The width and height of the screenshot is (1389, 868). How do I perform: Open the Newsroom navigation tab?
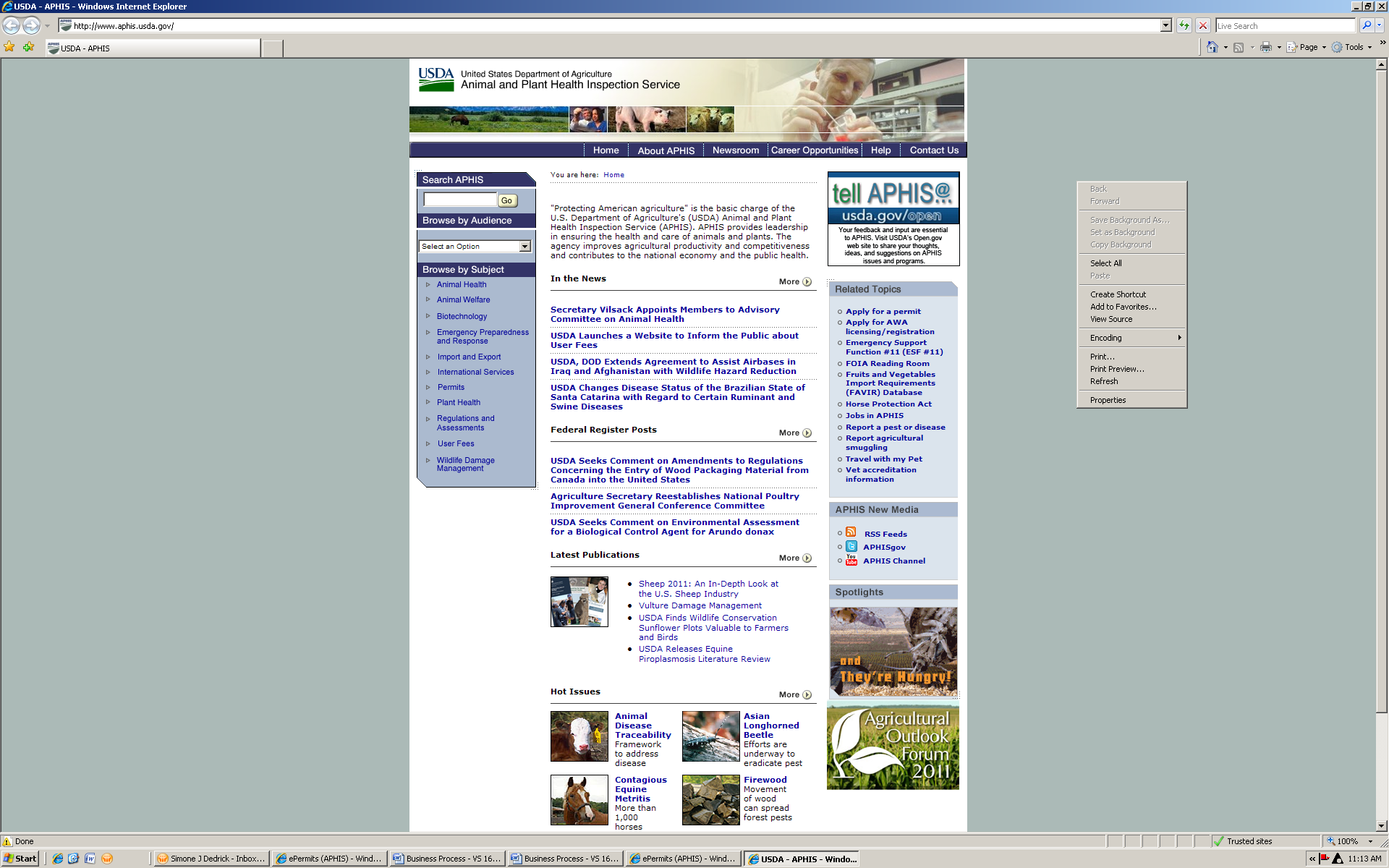click(x=735, y=150)
